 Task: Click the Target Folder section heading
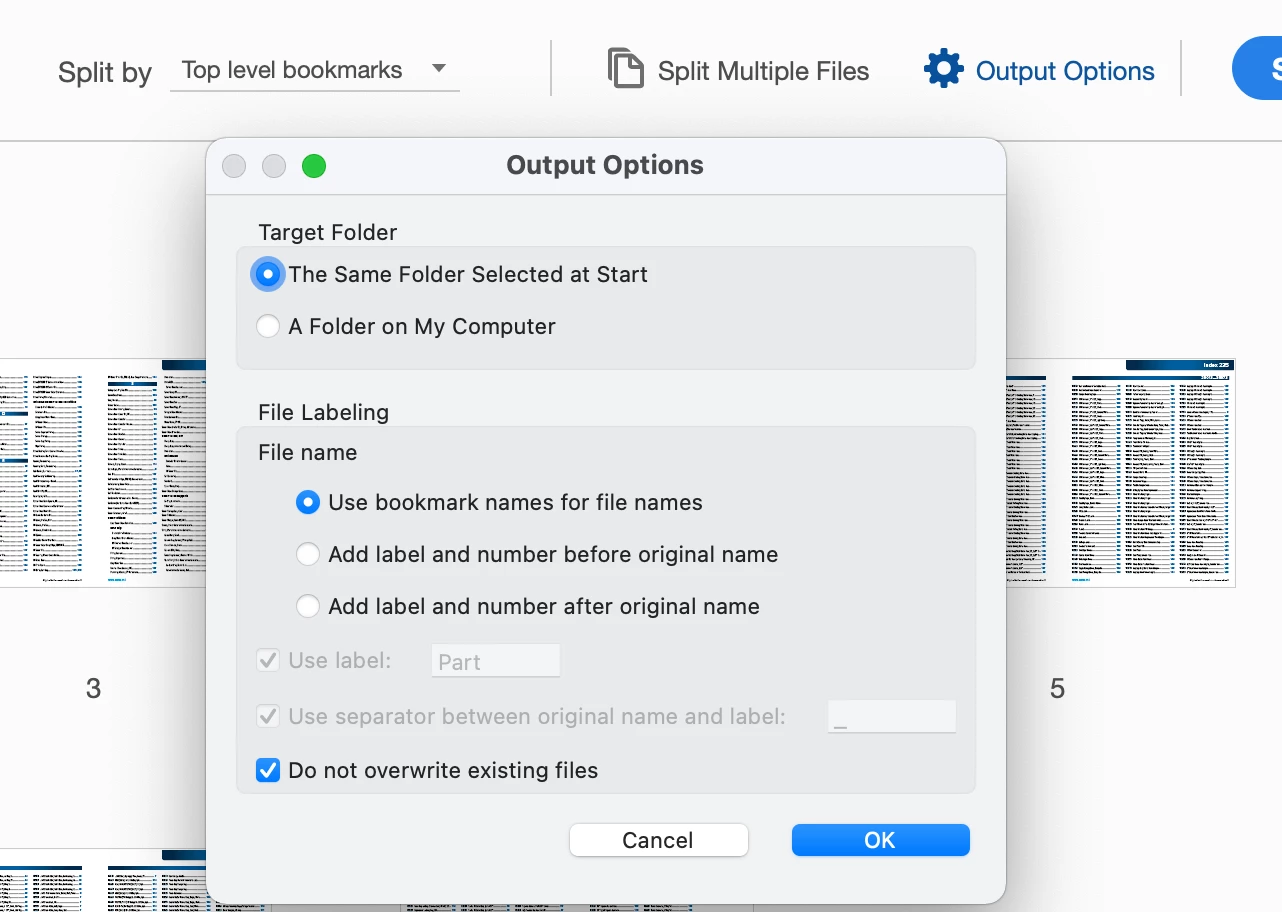tap(328, 232)
